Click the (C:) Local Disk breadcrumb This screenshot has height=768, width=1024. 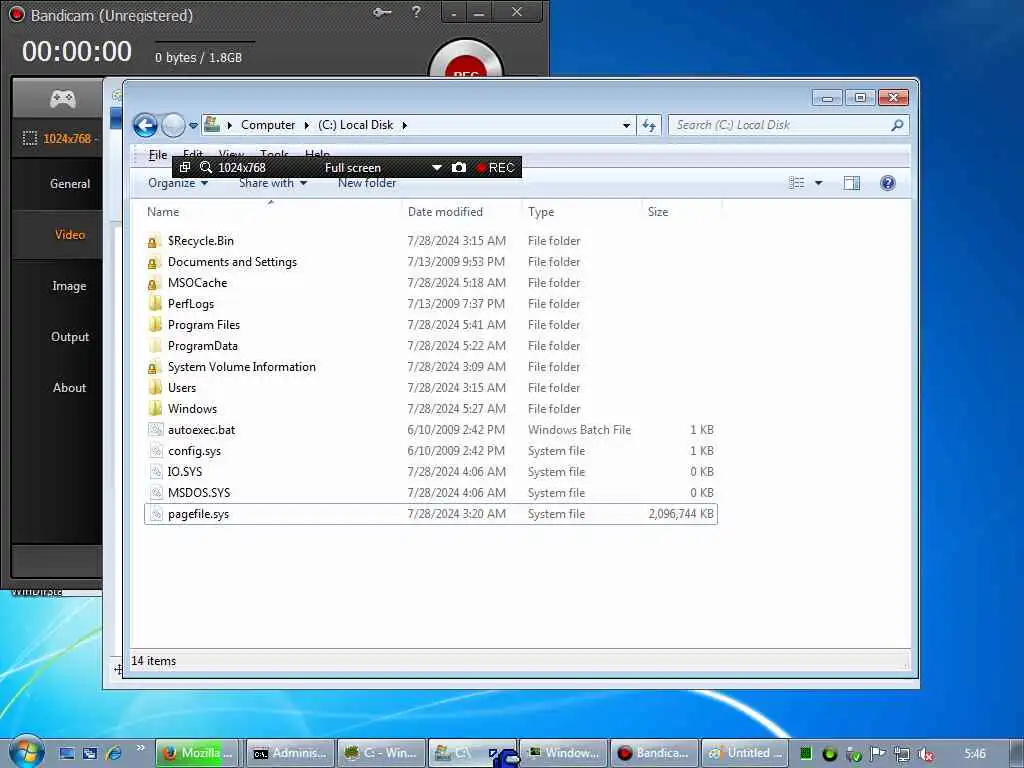[x=356, y=125]
